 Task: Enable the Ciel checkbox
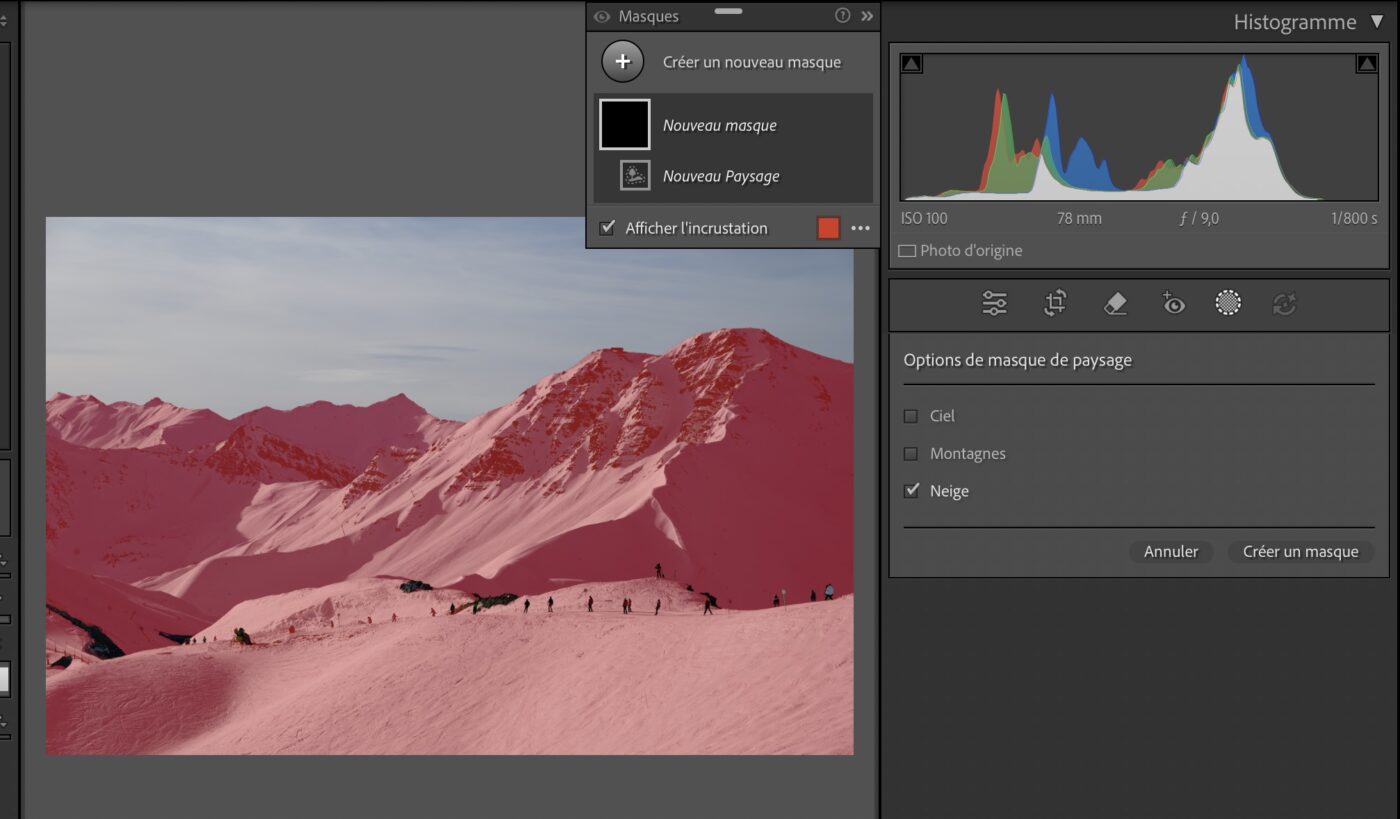point(911,416)
